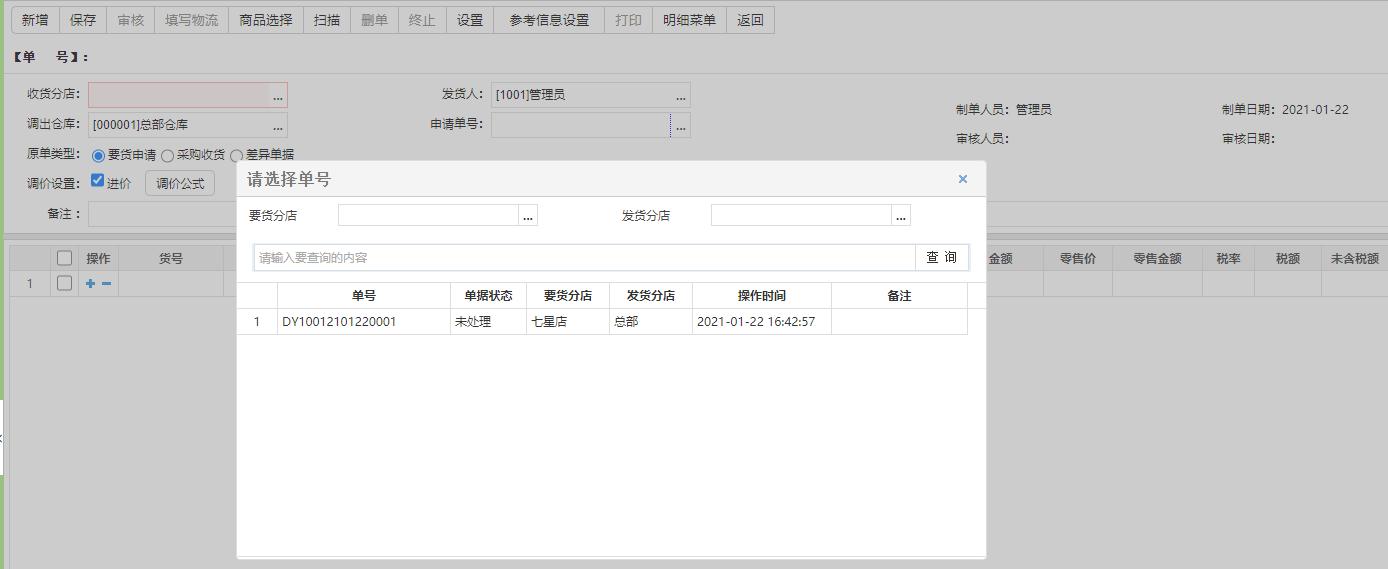The image size is (1388, 569).
Task: Select the 要货申请 radio option
Action: coord(98,156)
